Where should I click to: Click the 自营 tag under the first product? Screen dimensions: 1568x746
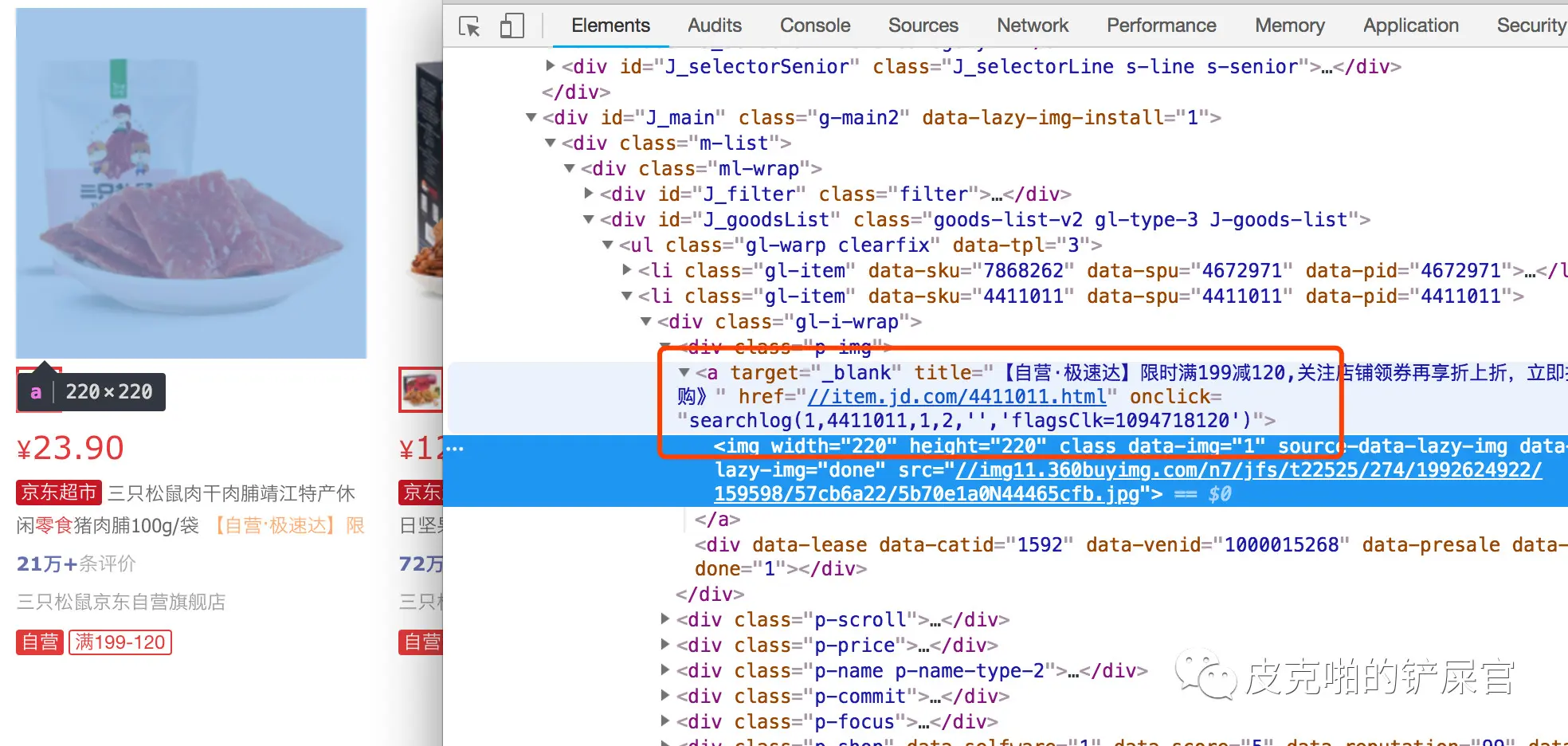click(x=40, y=642)
